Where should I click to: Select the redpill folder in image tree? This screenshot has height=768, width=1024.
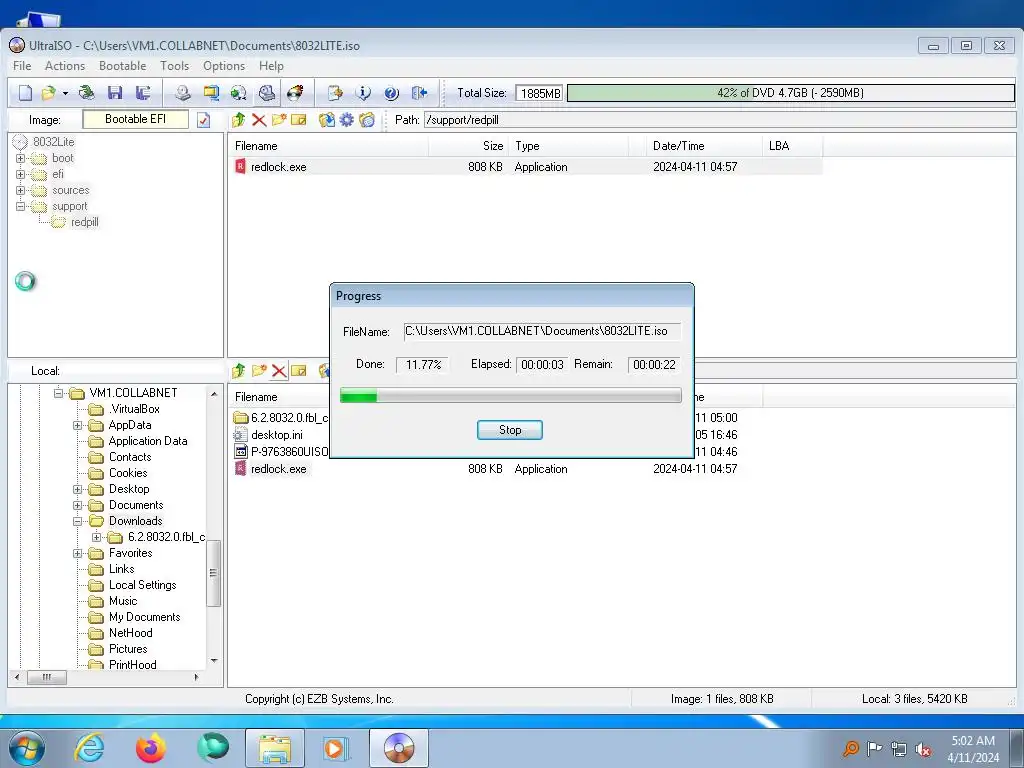tap(84, 222)
